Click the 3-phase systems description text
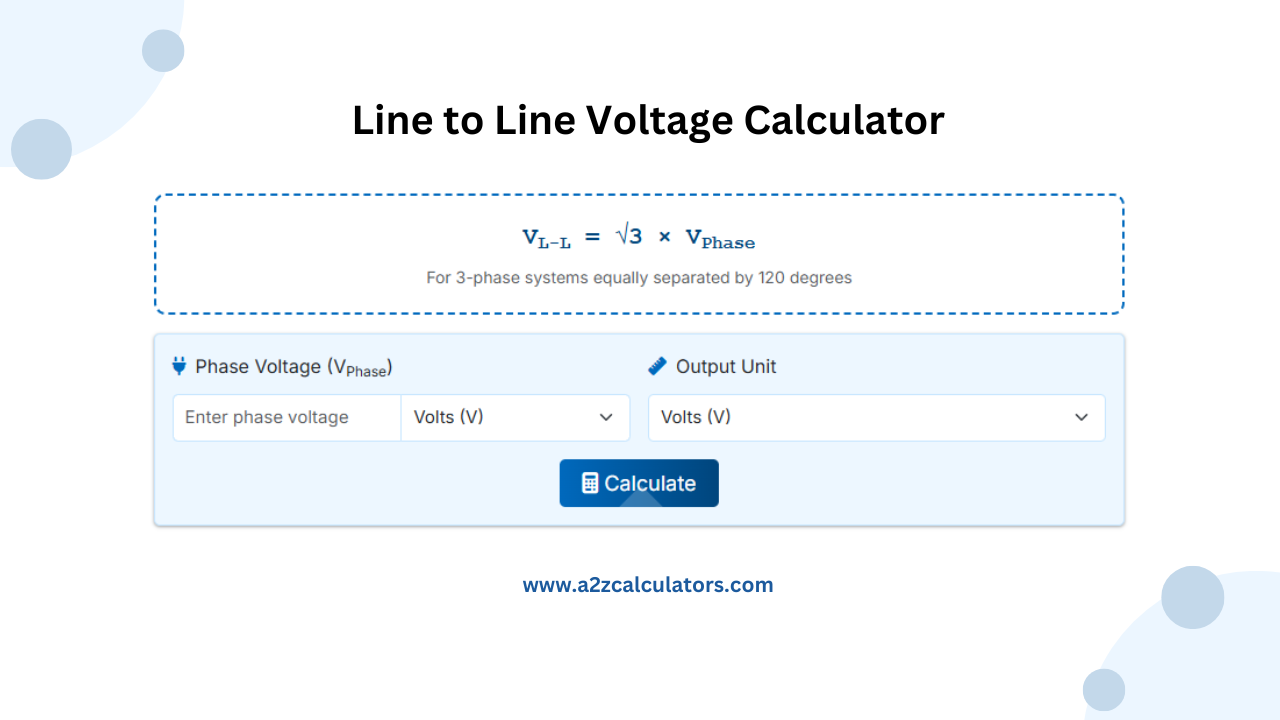This screenshot has height=720, width=1280. [639, 277]
